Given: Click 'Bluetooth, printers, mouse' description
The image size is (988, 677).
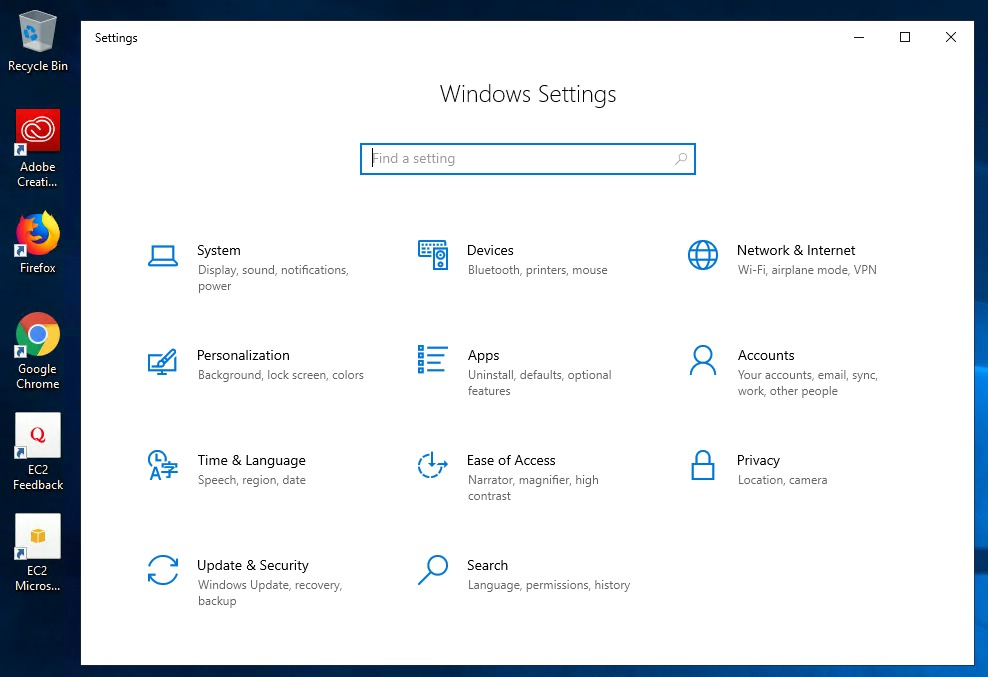Looking at the screenshot, I should [537, 270].
